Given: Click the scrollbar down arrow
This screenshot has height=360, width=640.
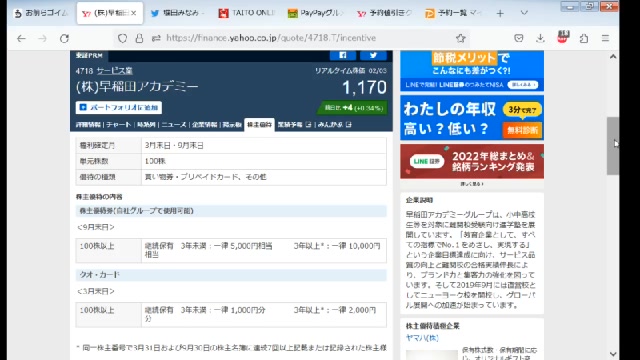Looking at the screenshot, I should point(613,353).
